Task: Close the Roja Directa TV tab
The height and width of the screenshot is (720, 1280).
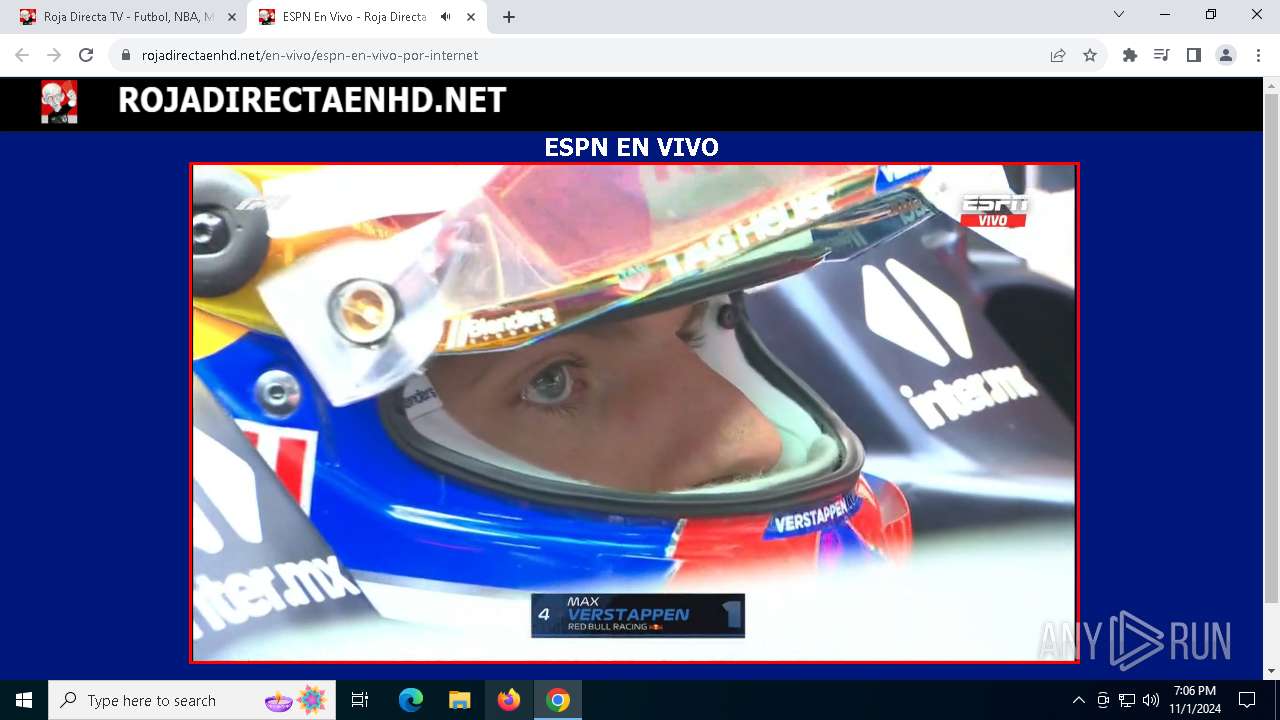Action: [x=232, y=17]
